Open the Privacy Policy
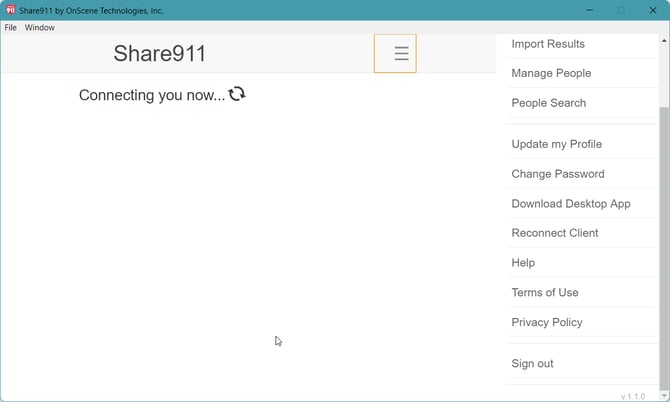The height and width of the screenshot is (402, 670). click(x=546, y=322)
